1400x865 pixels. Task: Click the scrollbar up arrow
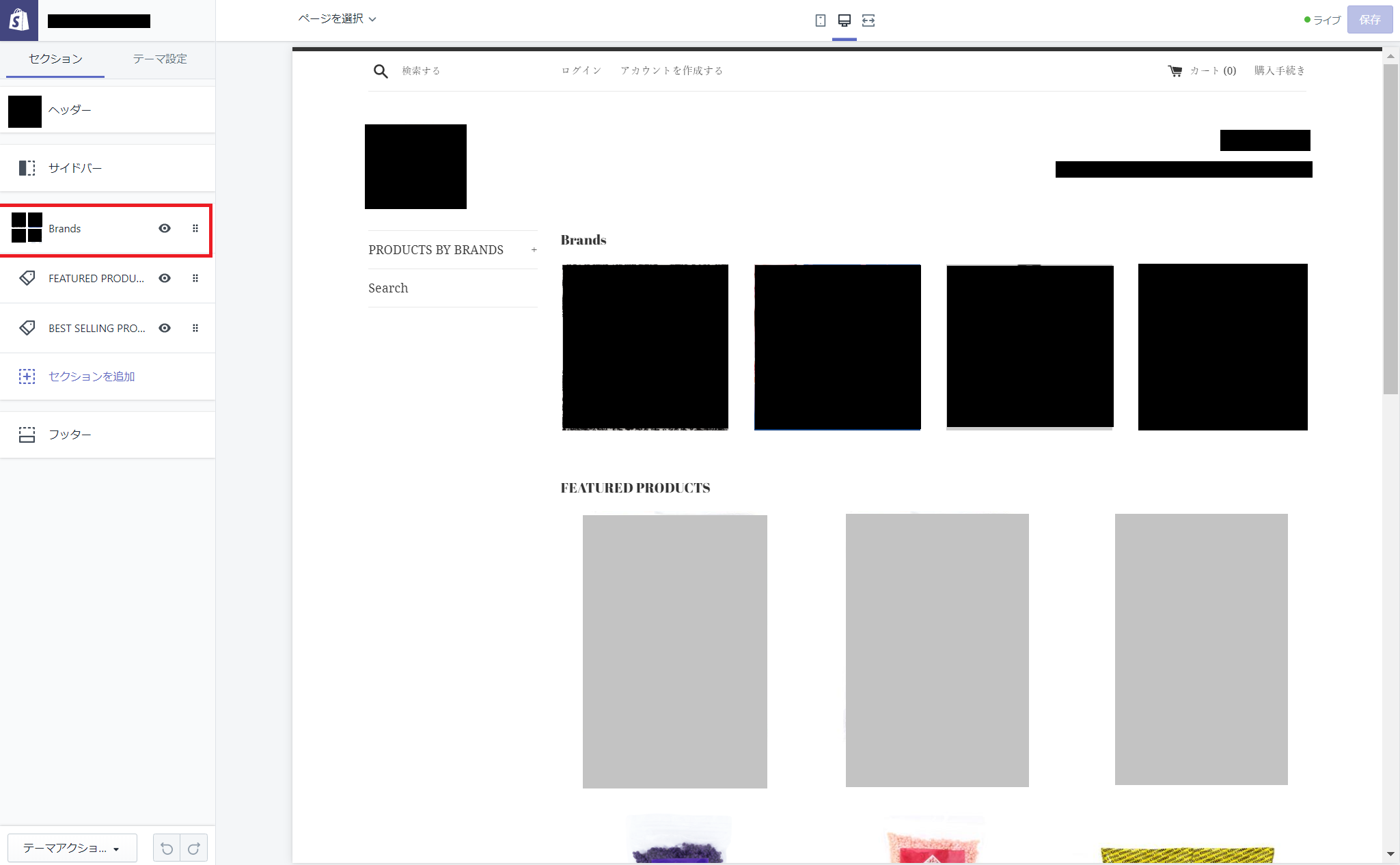[x=1390, y=57]
